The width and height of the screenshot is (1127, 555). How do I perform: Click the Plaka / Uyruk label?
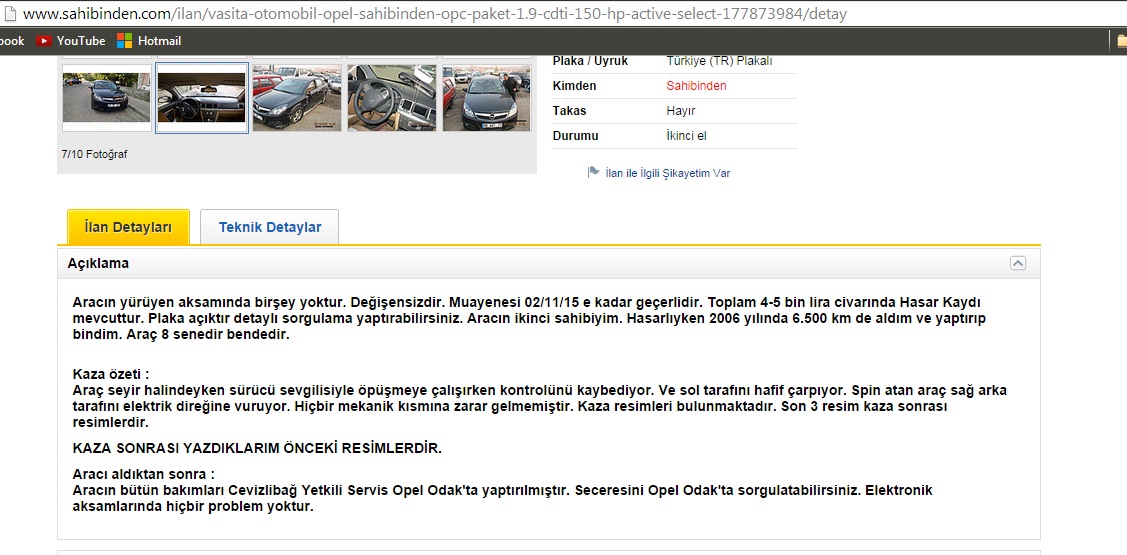[x=590, y=61]
